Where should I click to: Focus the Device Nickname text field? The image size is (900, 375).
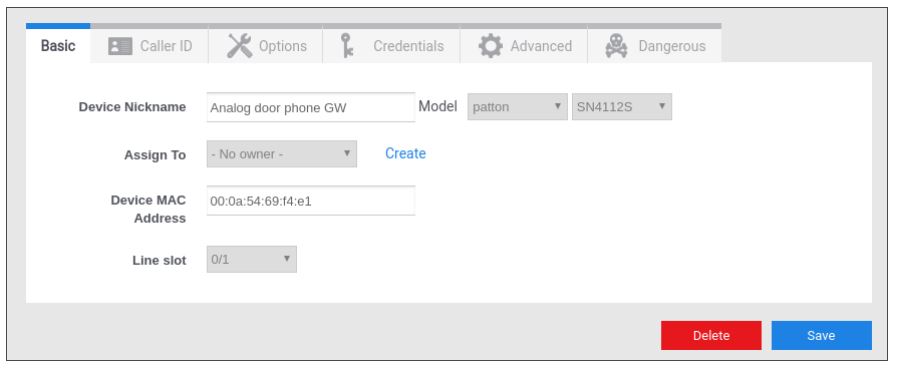(x=311, y=107)
